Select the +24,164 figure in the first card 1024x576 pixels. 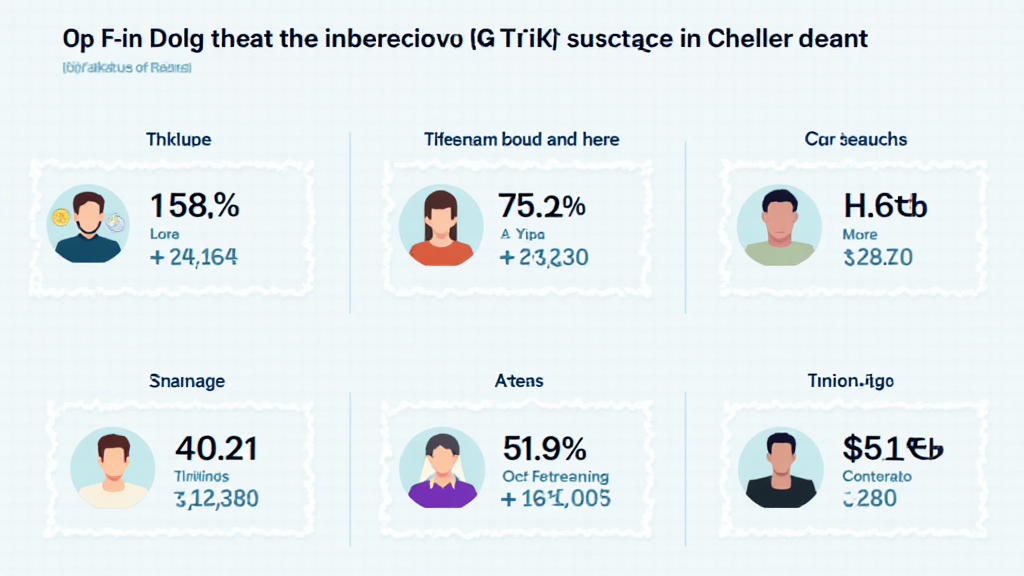pyautogui.click(x=192, y=258)
